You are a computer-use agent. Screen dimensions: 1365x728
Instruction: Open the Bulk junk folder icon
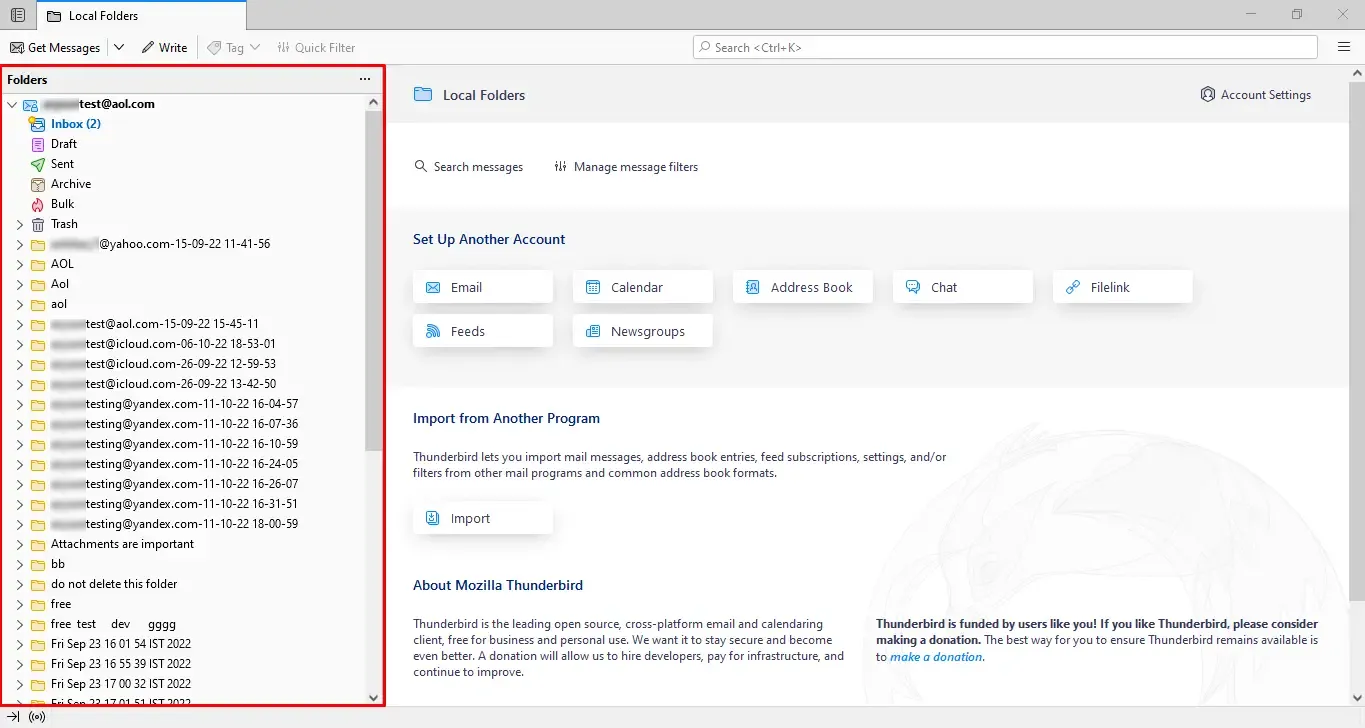click(38, 204)
